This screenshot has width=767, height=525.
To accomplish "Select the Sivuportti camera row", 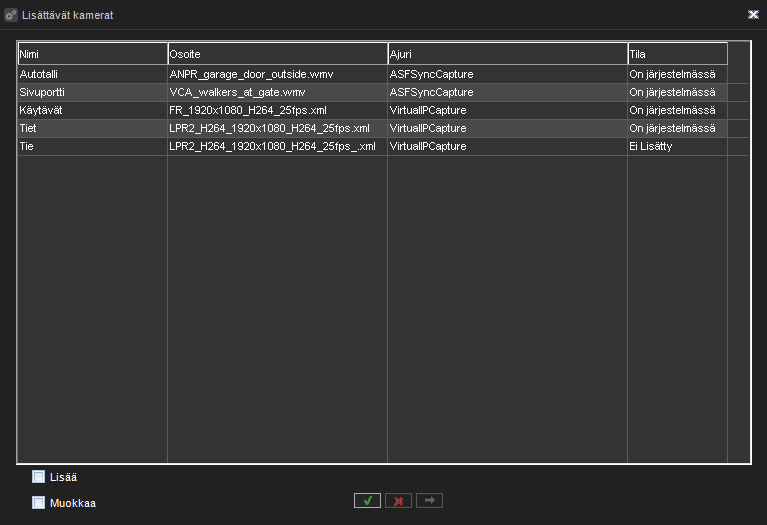I will click(x=92, y=92).
